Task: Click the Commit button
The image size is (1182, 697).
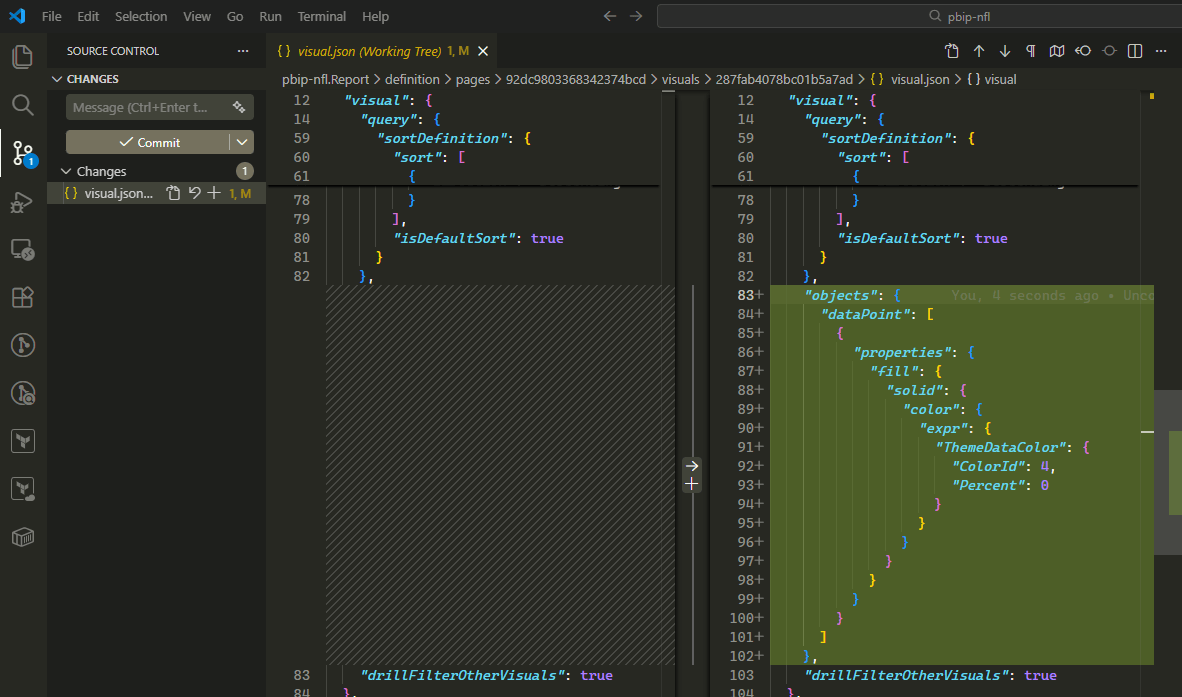Action: (x=148, y=142)
